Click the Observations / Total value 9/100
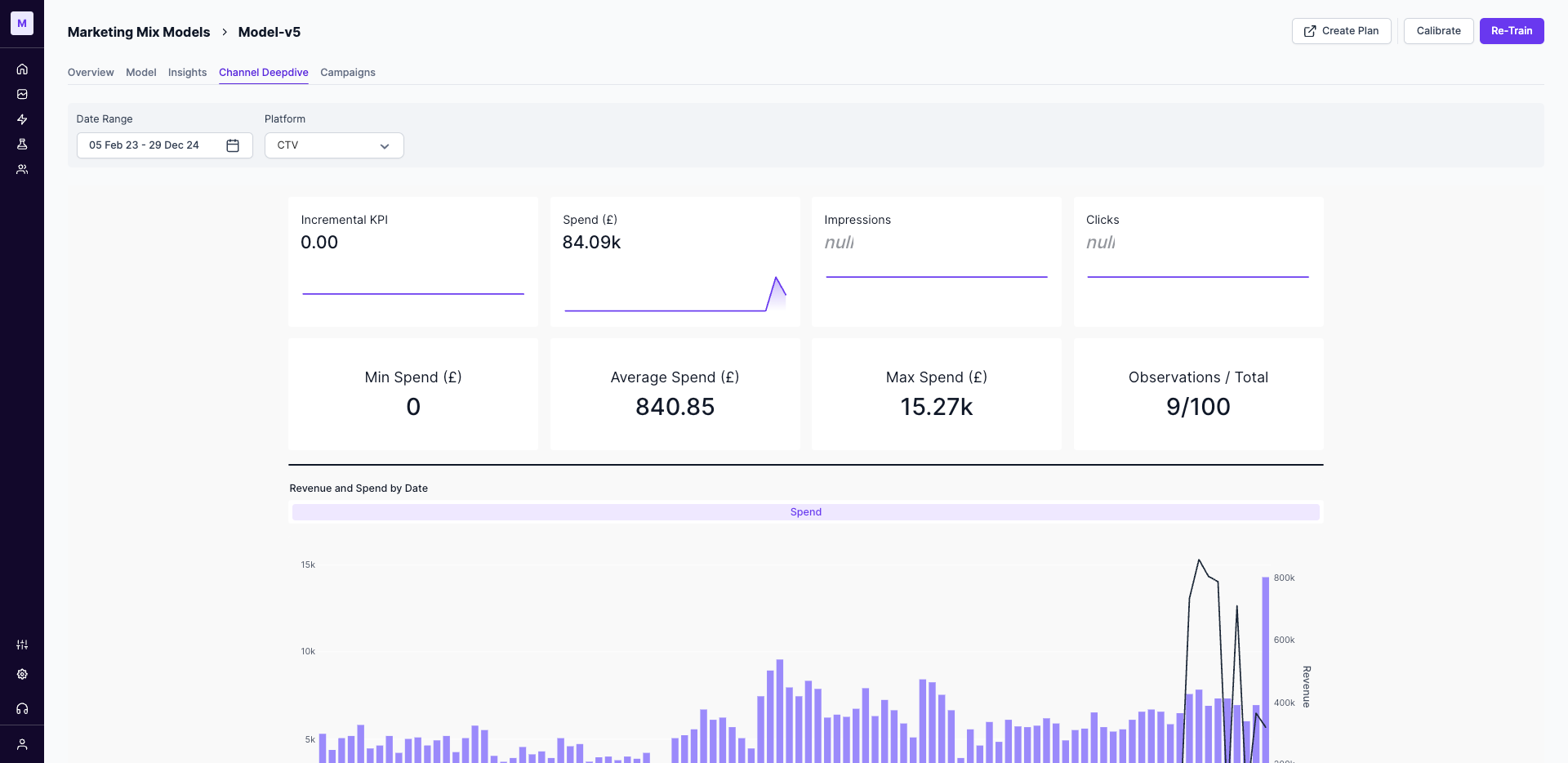The image size is (1568, 763). click(x=1198, y=407)
